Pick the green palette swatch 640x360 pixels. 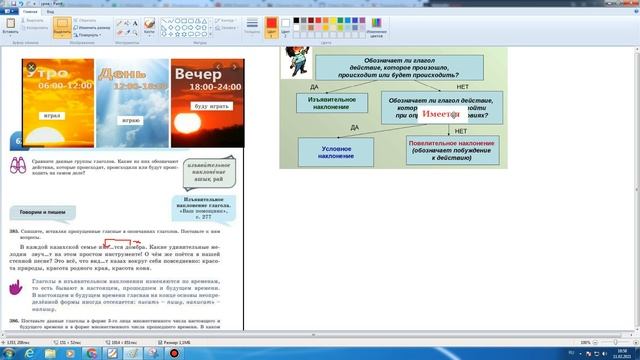point(340,20)
